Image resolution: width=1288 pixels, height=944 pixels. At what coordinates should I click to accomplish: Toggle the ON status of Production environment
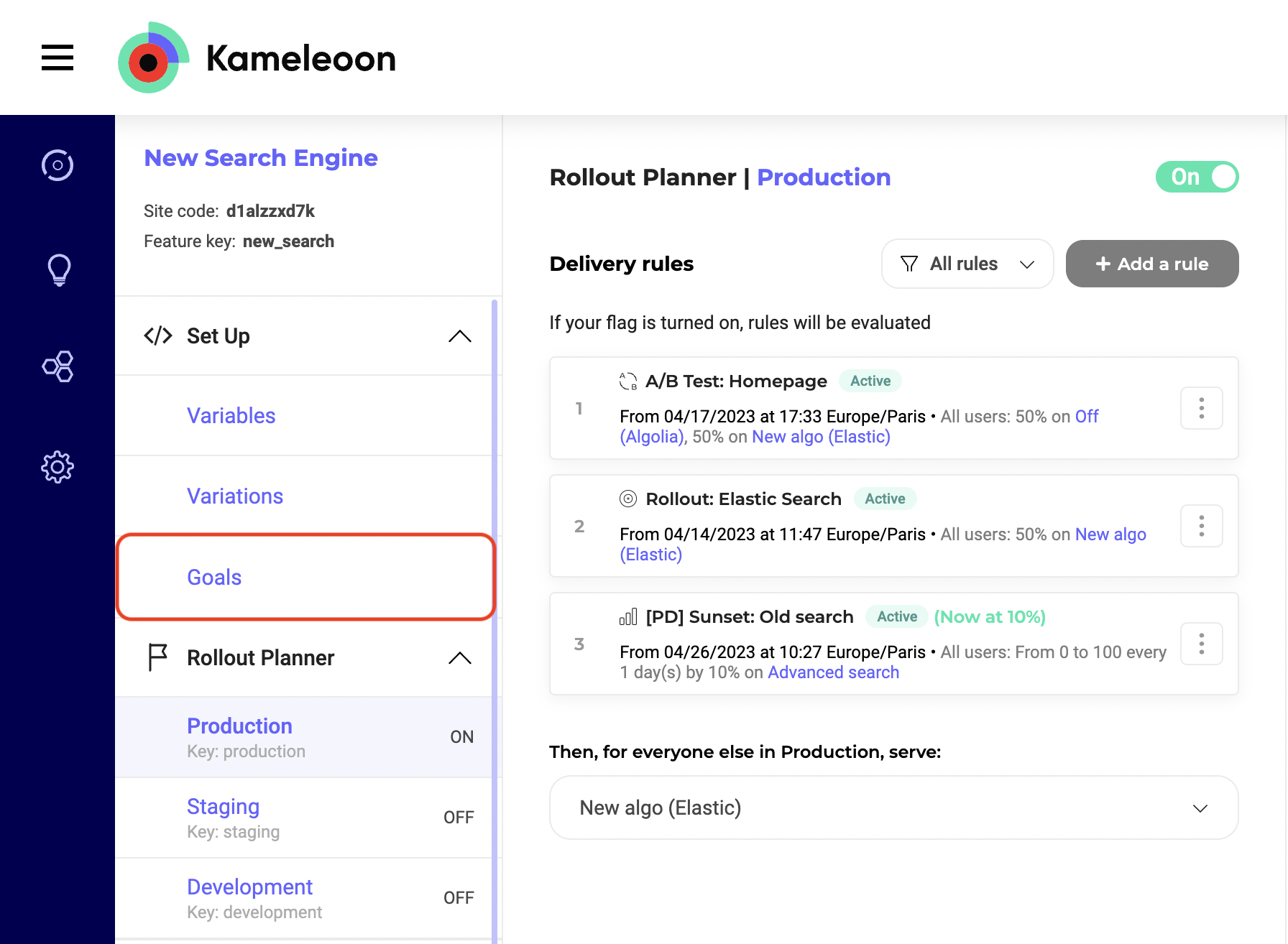coord(461,737)
